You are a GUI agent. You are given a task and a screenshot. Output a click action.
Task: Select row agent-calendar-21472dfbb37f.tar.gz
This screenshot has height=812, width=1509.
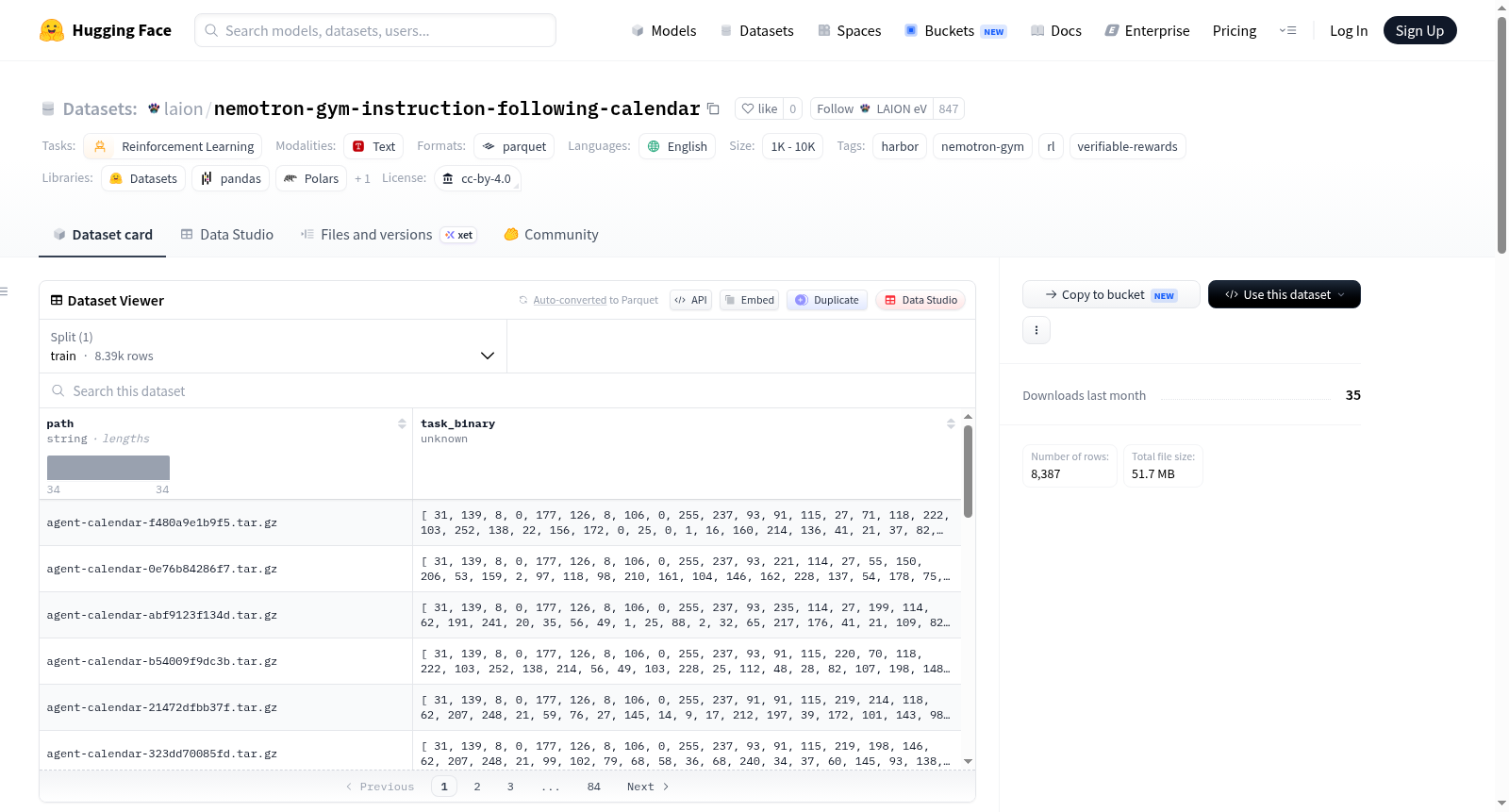point(500,707)
